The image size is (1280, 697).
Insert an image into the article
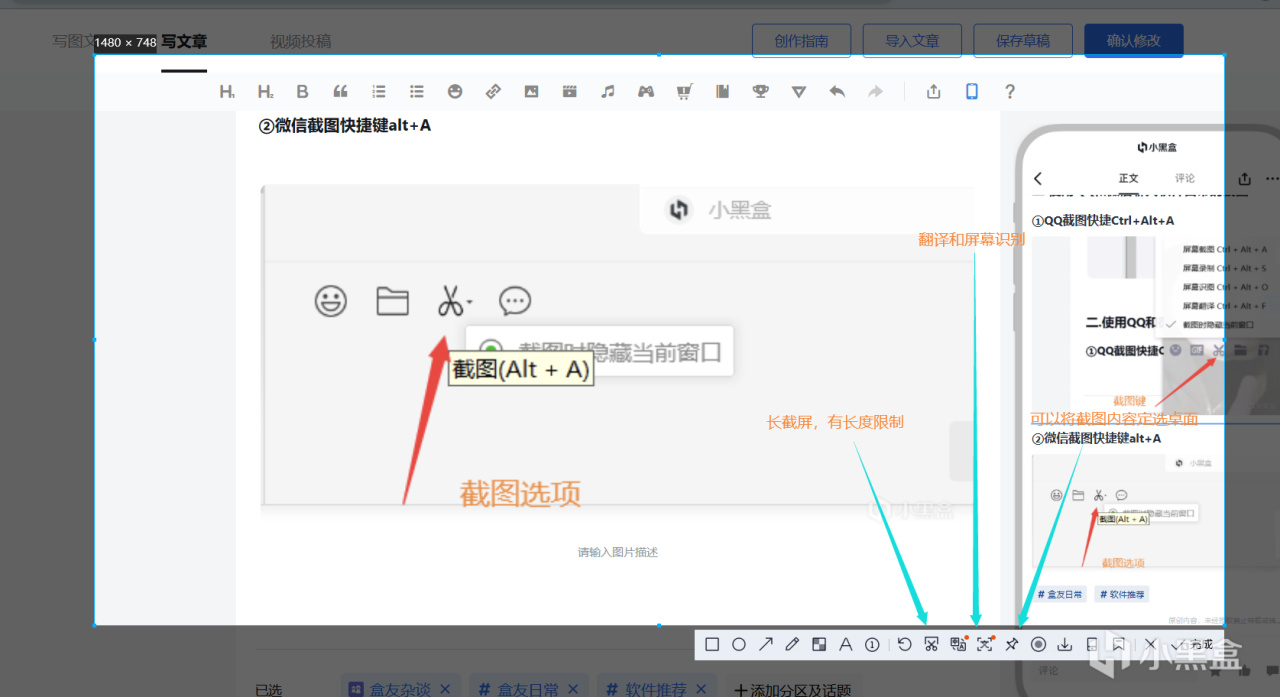[x=531, y=92]
